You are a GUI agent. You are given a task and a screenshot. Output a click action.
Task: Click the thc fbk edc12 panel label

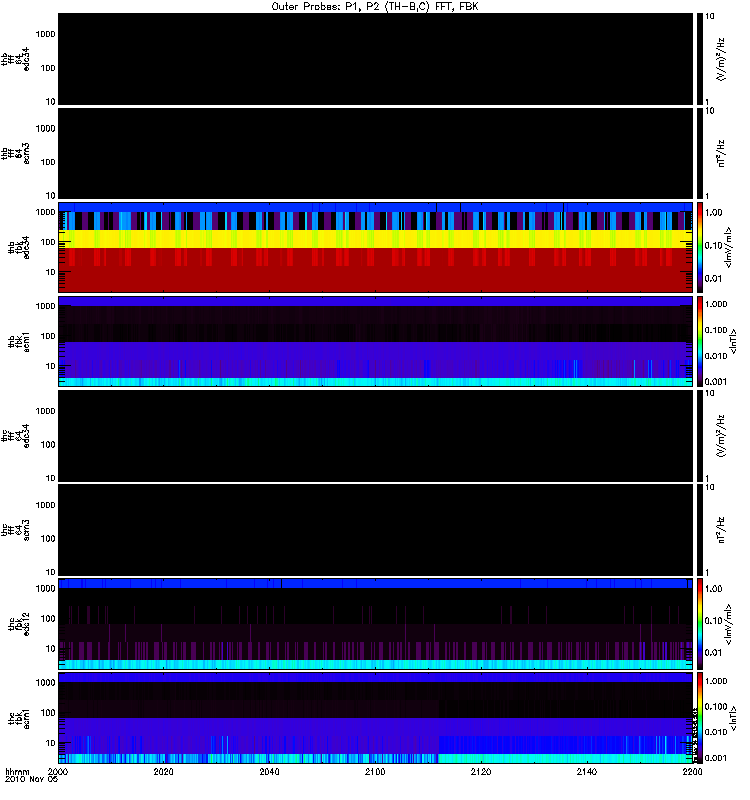coord(19,624)
